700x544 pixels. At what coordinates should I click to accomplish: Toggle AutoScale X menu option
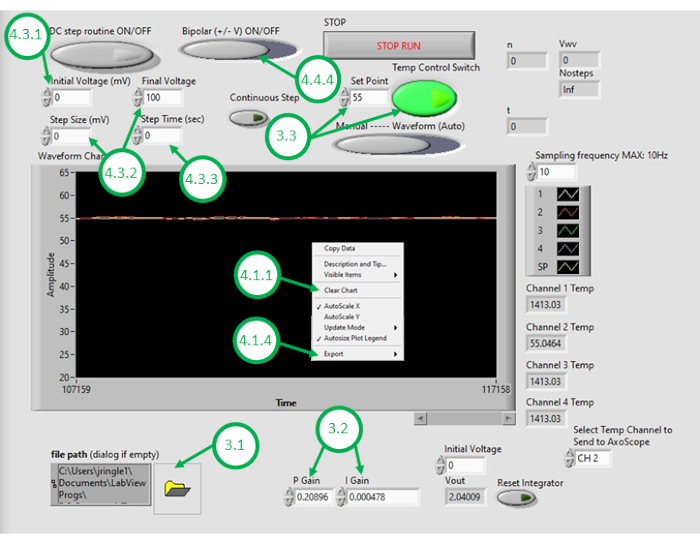click(358, 306)
